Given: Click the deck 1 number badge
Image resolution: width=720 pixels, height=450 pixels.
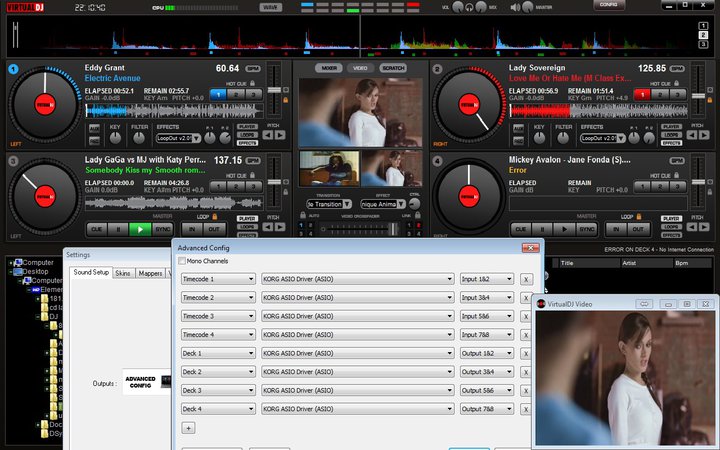Looking at the screenshot, I should click(13, 69).
